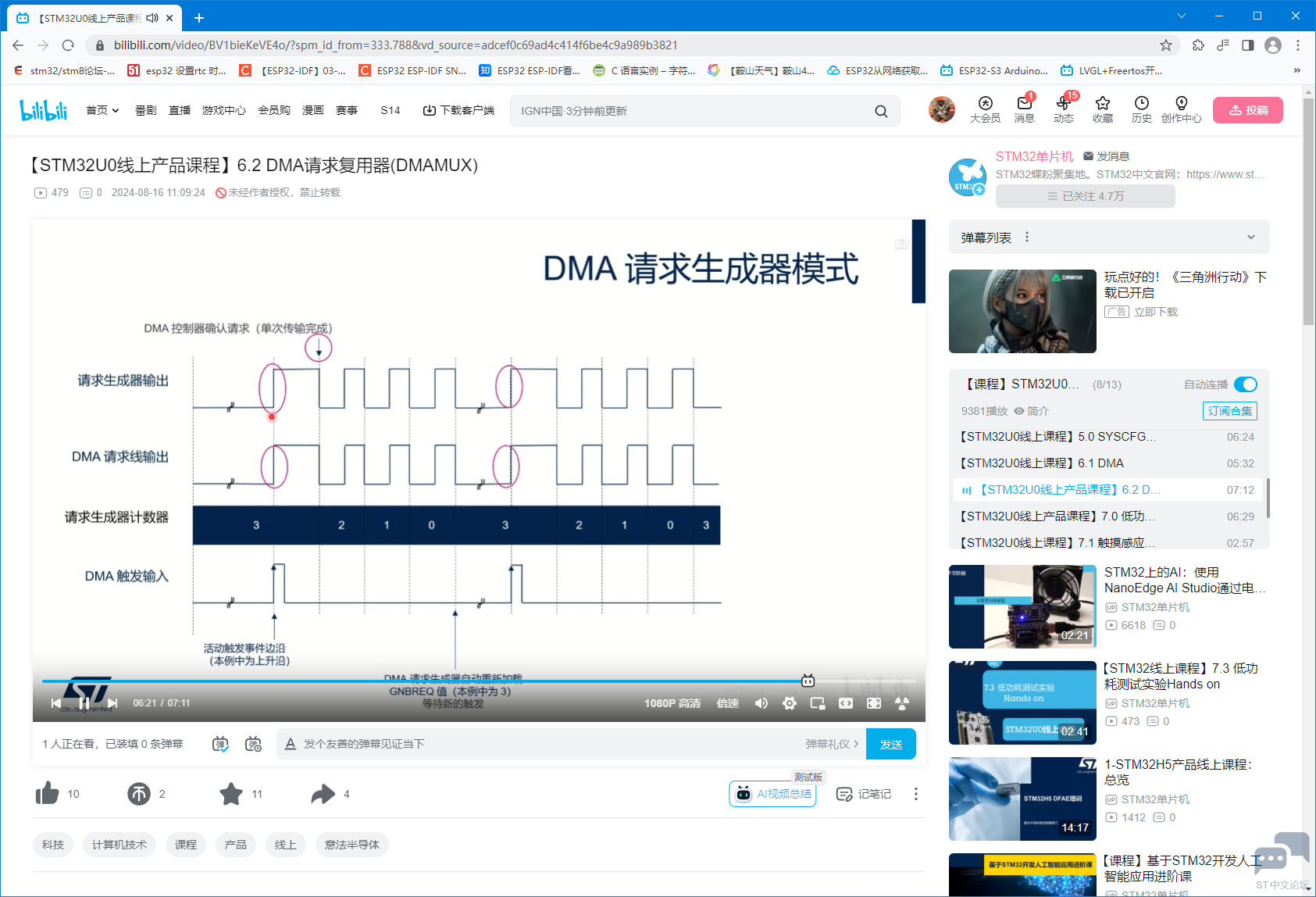Screen dimensions: 1316x897
Task: Click 已关注 4.7万 follow button
Action: [1086, 196]
